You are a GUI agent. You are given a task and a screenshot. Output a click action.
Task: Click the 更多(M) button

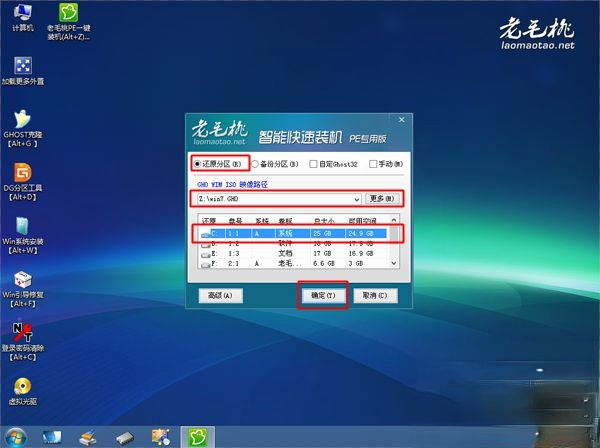[x=382, y=199]
